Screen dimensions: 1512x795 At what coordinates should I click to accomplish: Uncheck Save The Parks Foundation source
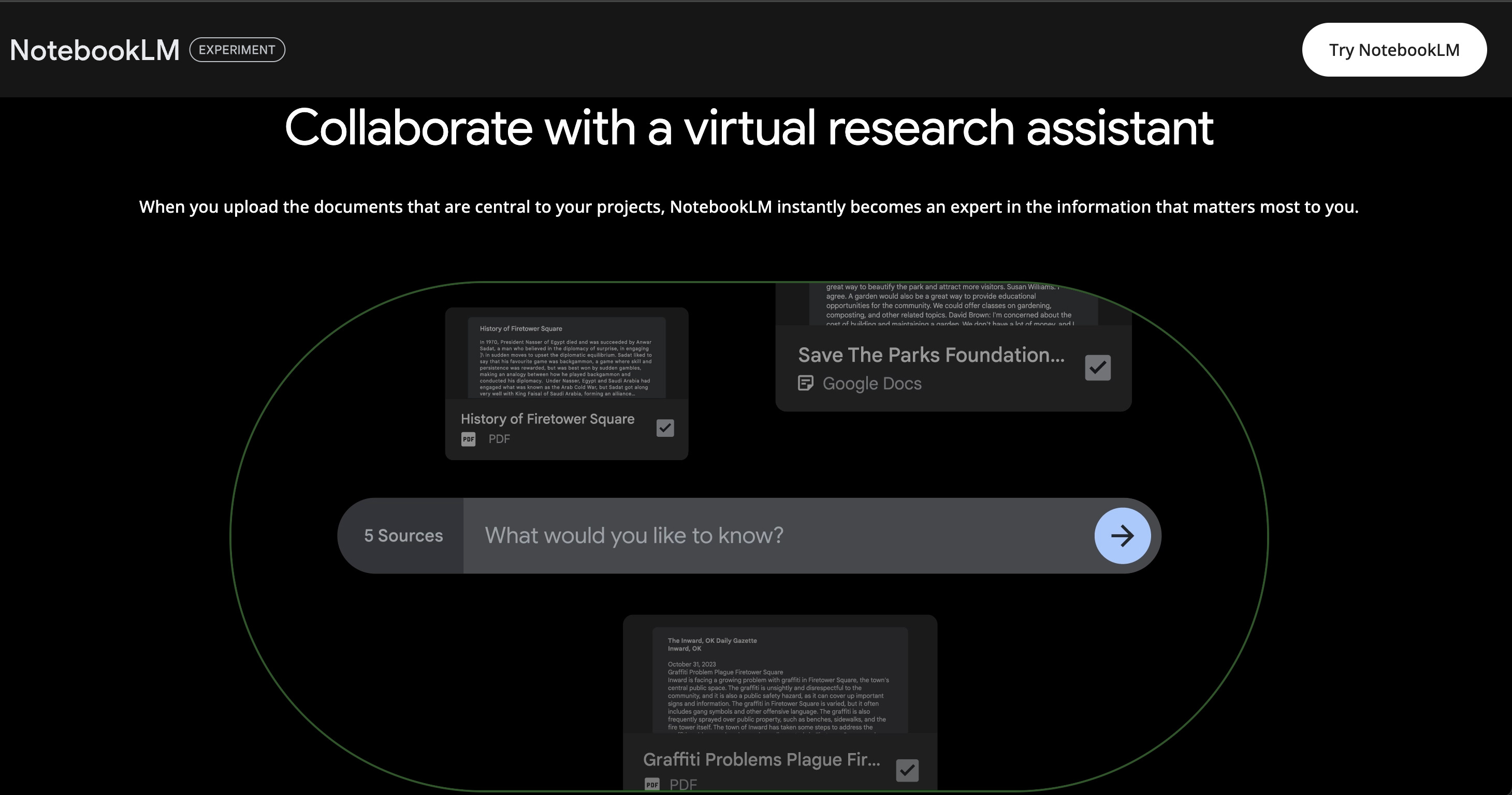(x=1097, y=368)
